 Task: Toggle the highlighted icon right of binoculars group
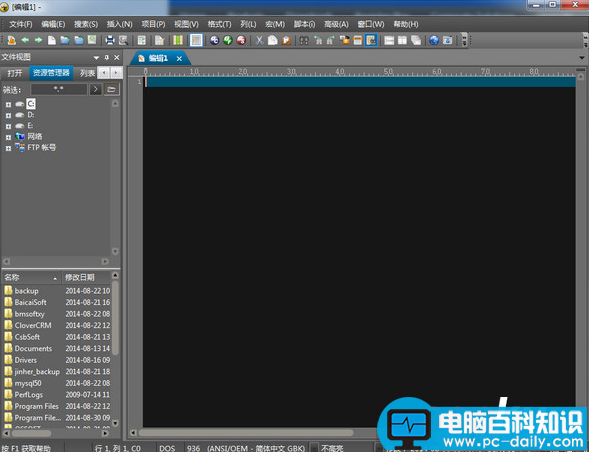[371, 40]
